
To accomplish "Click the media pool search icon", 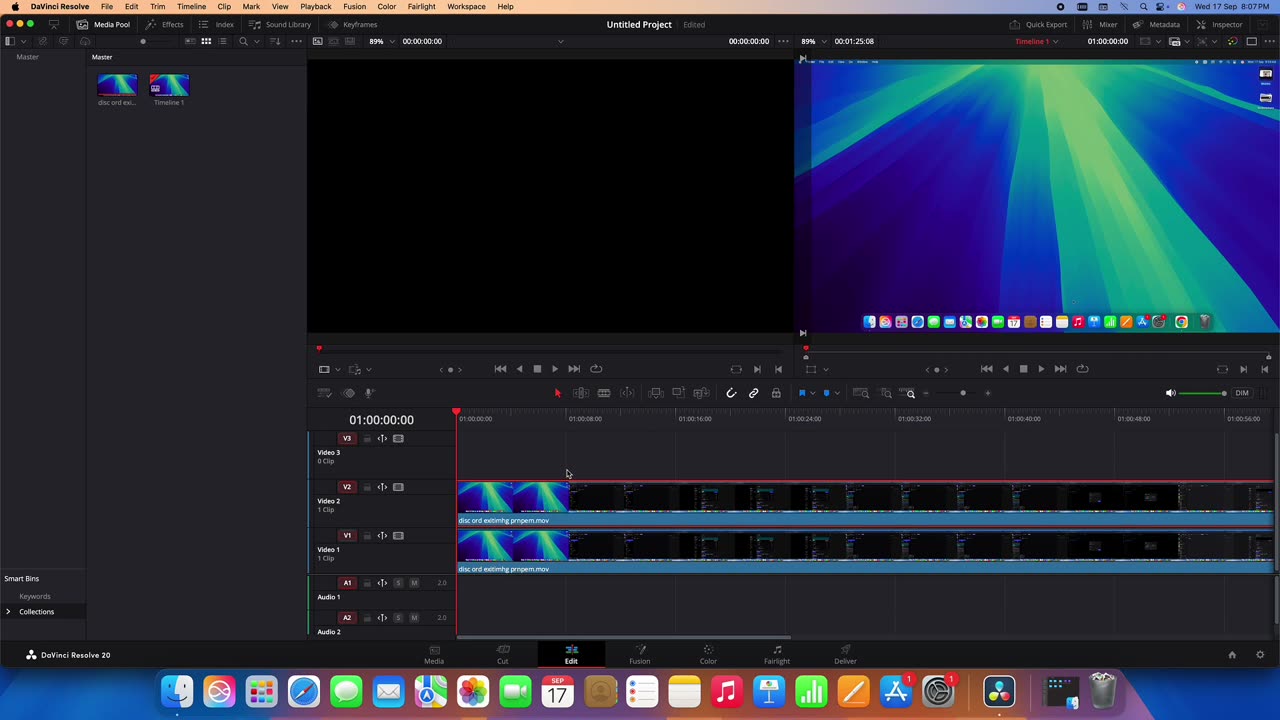I will 243,41.
